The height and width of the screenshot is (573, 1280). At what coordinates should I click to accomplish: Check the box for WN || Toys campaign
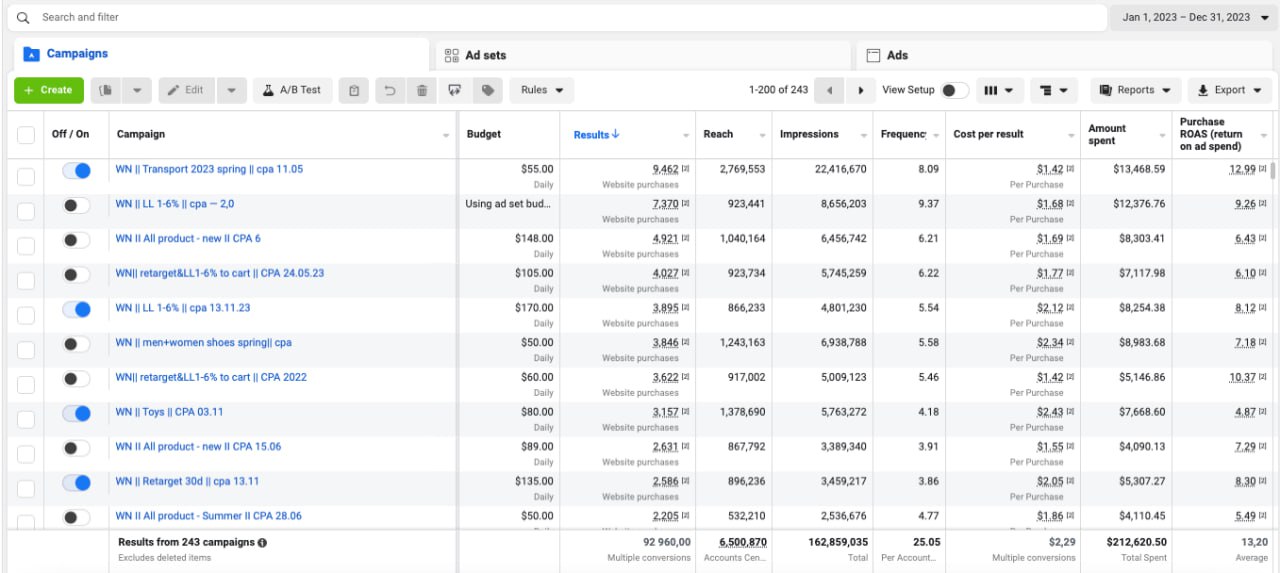click(x=26, y=418)
